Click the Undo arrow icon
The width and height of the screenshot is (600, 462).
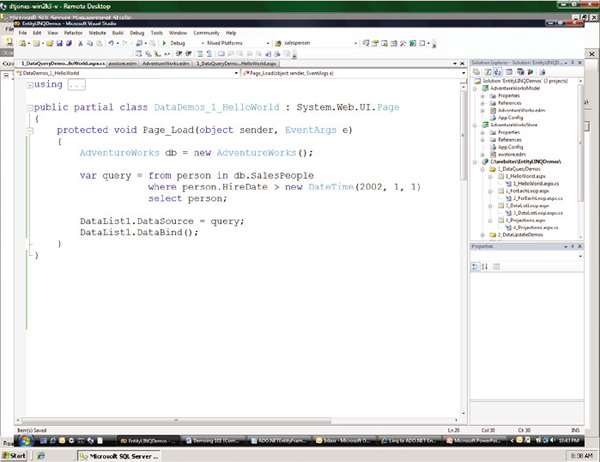111,43
